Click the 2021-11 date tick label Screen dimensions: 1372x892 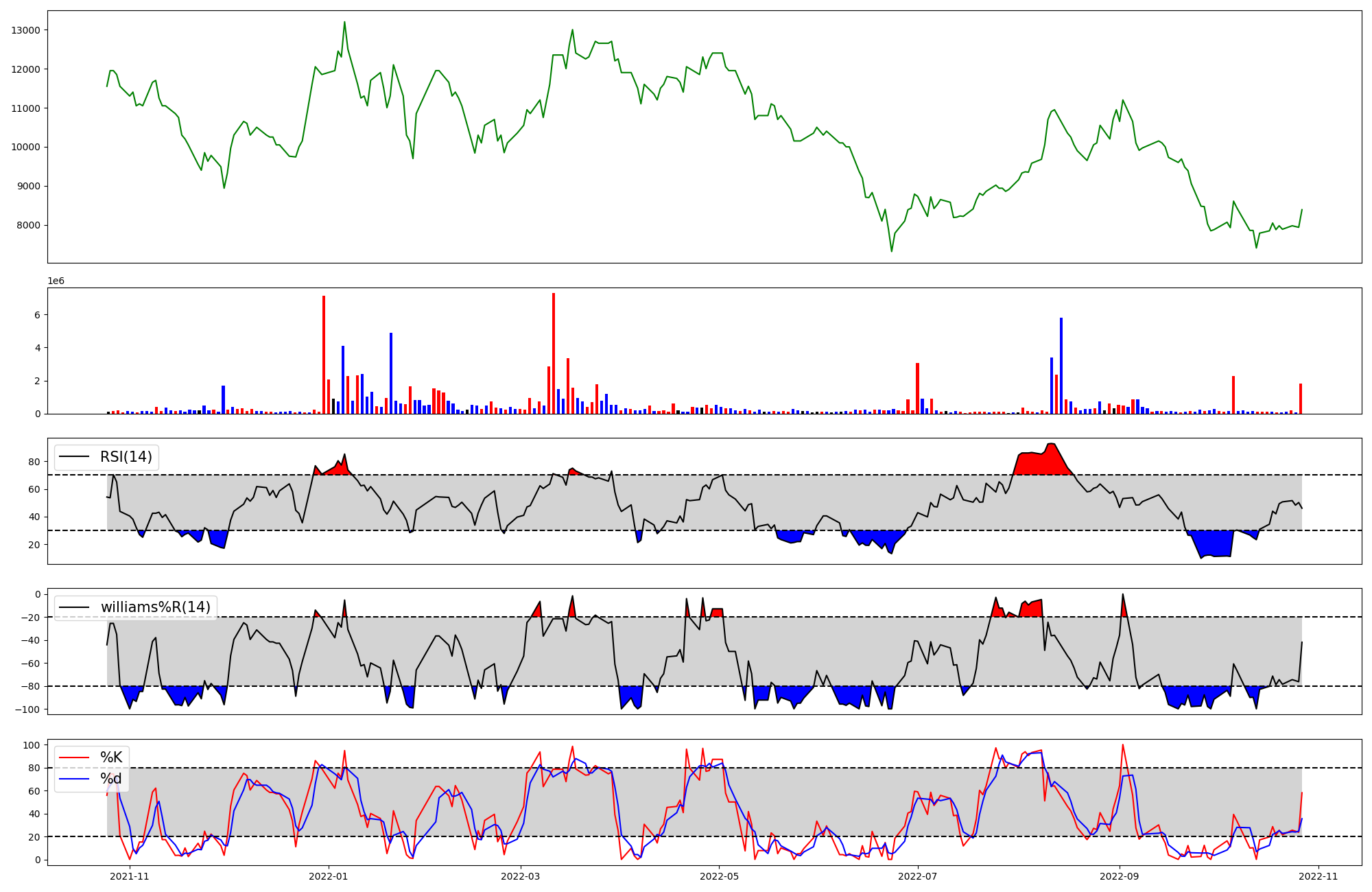130,876
